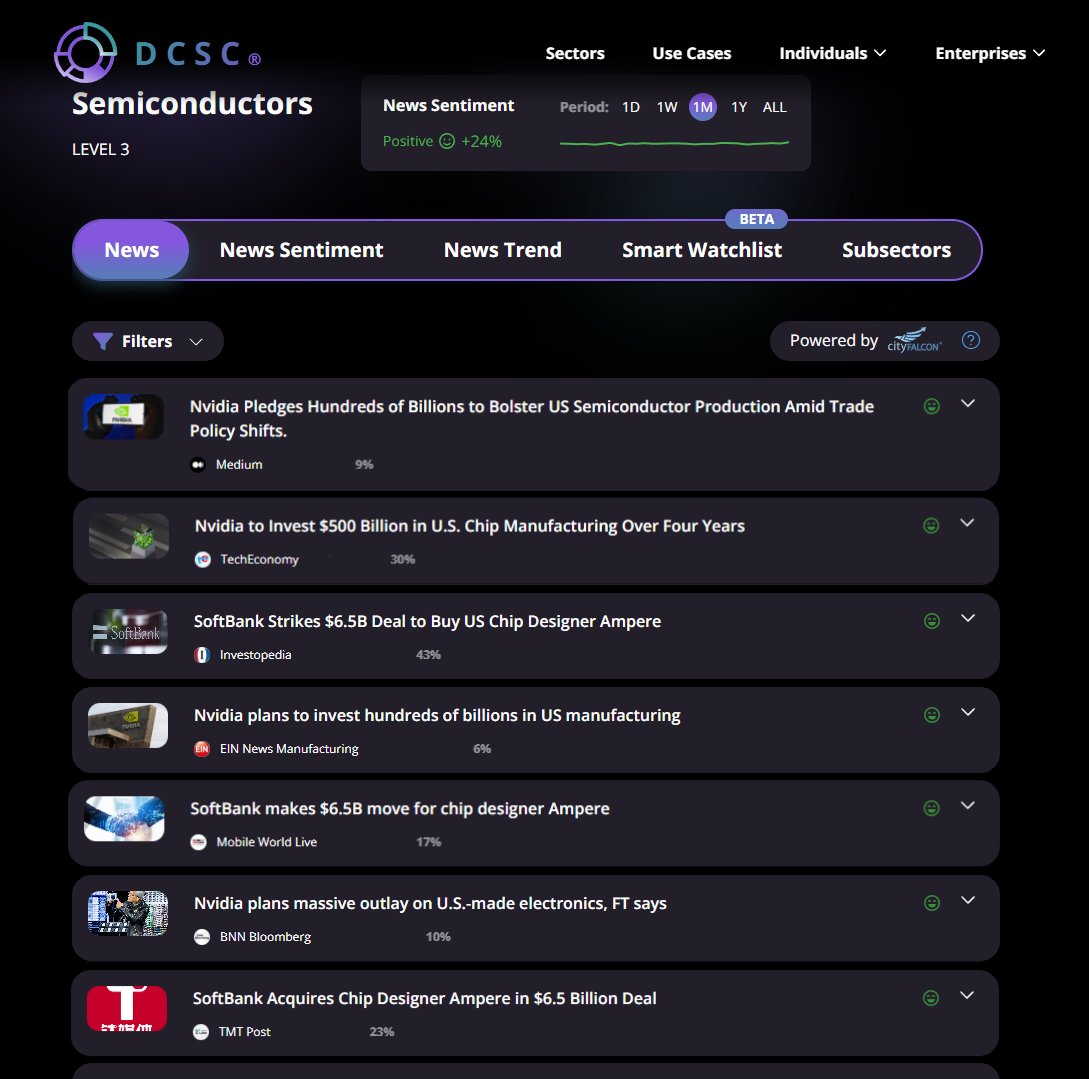This screenshot has width=1089, height=1079.
Task: Open headline Nvidia plans to invest hundreds of billions
Action: (437, 715)
